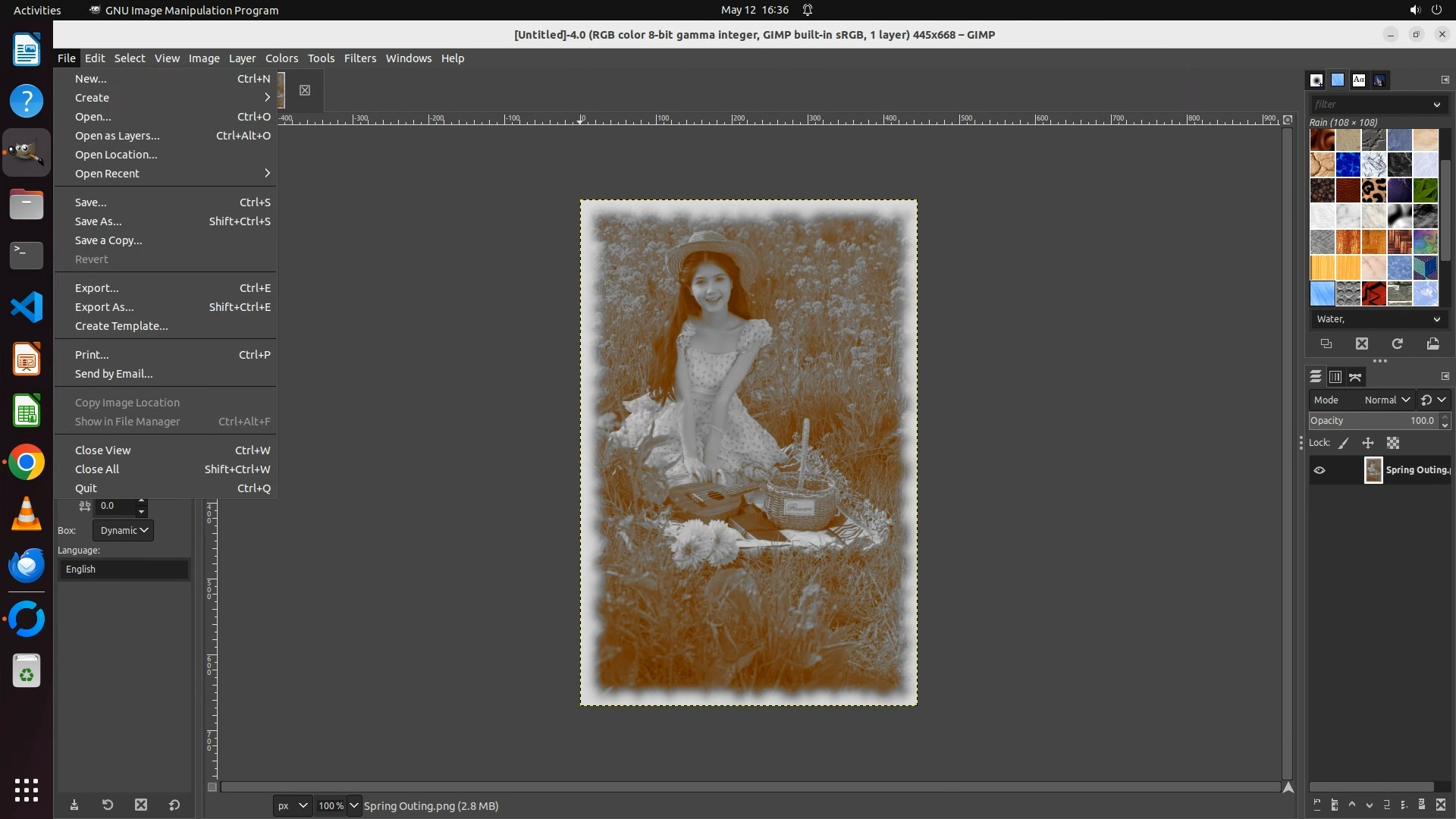
Task: Select Open as Layers... menu entry
Action: click(117, 136)
